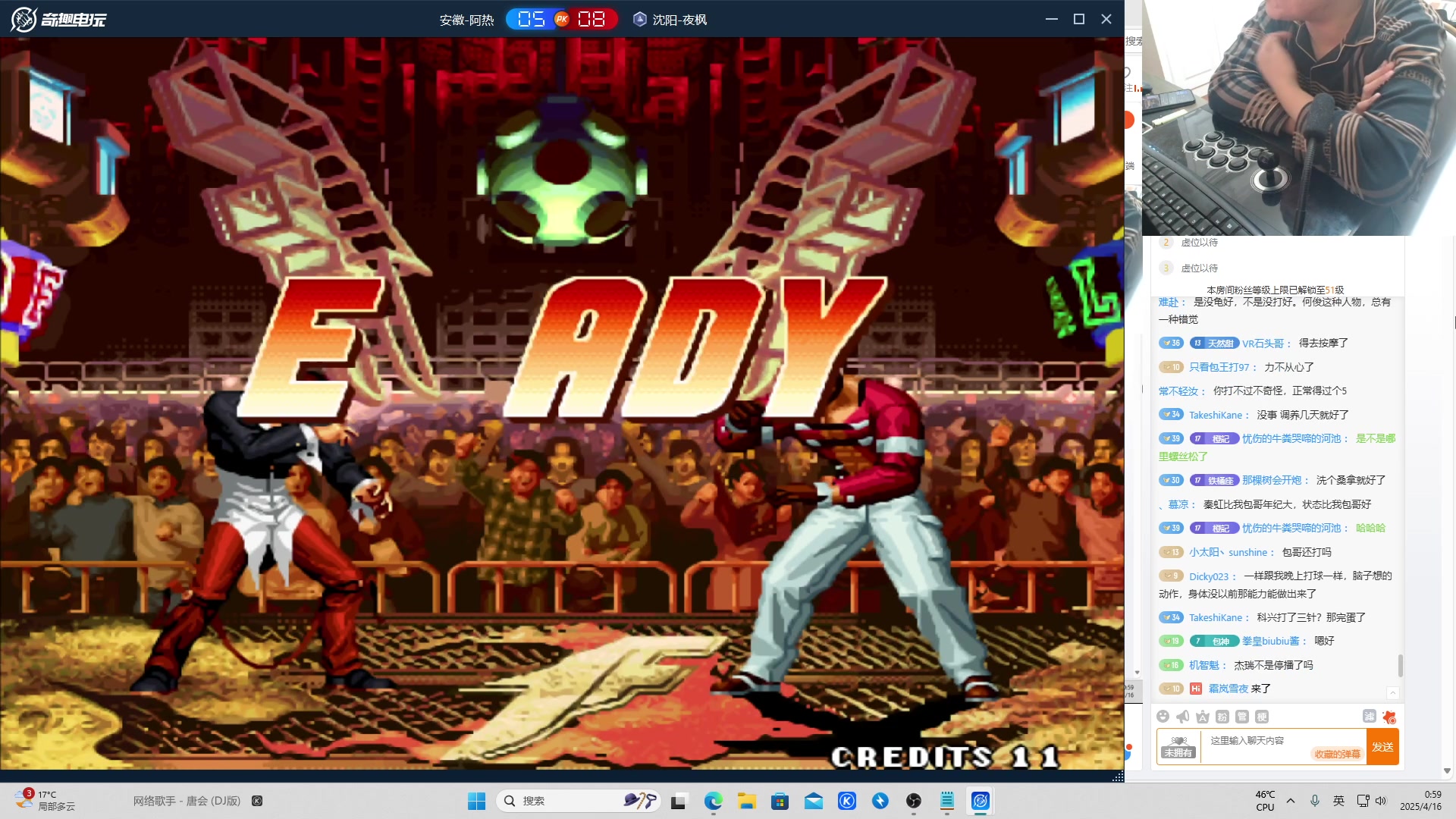Image resolution: width=1456 pixels, height=819 pixels.
Task: Click the 梗 meme icon in the chat toolbar
Action: point(1262,717)
